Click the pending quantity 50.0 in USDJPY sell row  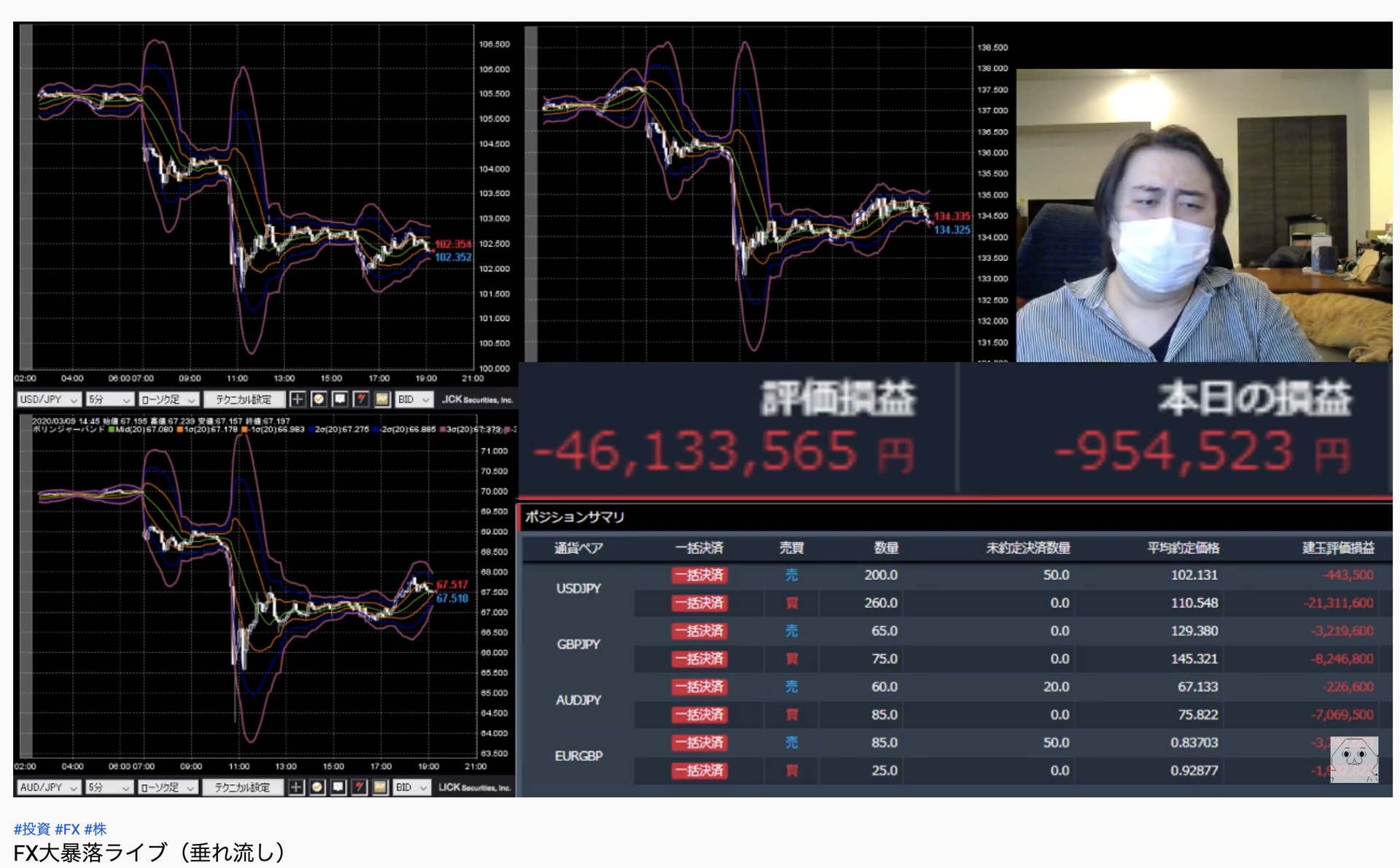[1056, 575]
